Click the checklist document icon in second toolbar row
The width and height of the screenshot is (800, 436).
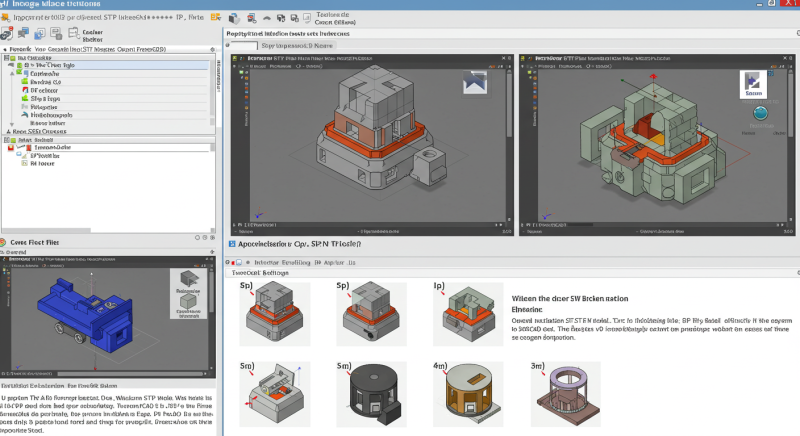click(x=73, y=34)
